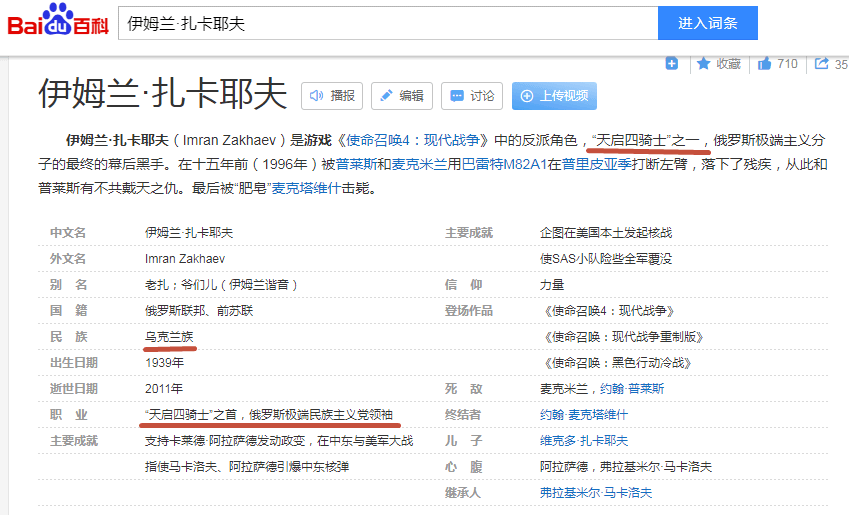Click the page title 伊姆兰·扎卡耶夫

pos(162,94)
